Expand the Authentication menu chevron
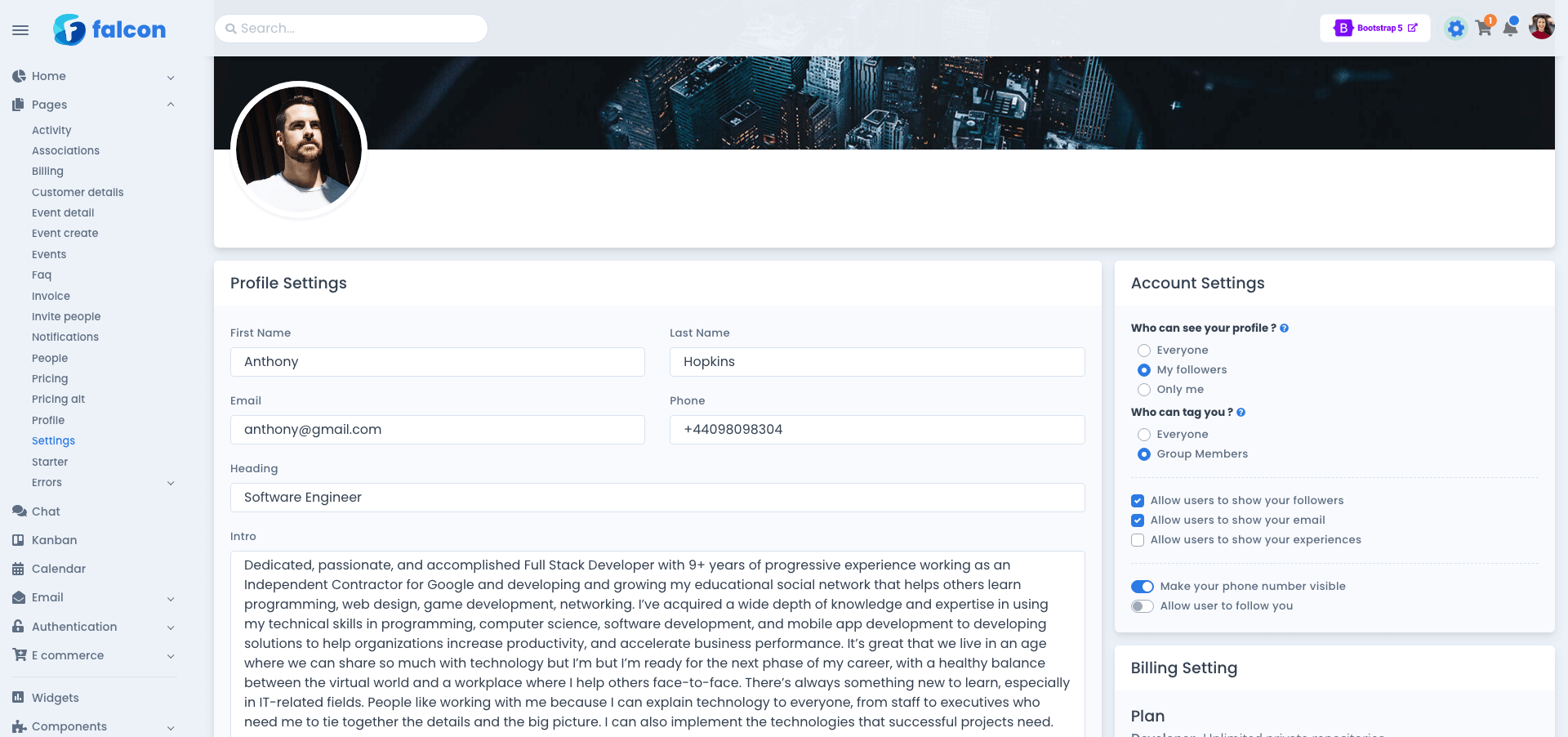 (171, 628)
